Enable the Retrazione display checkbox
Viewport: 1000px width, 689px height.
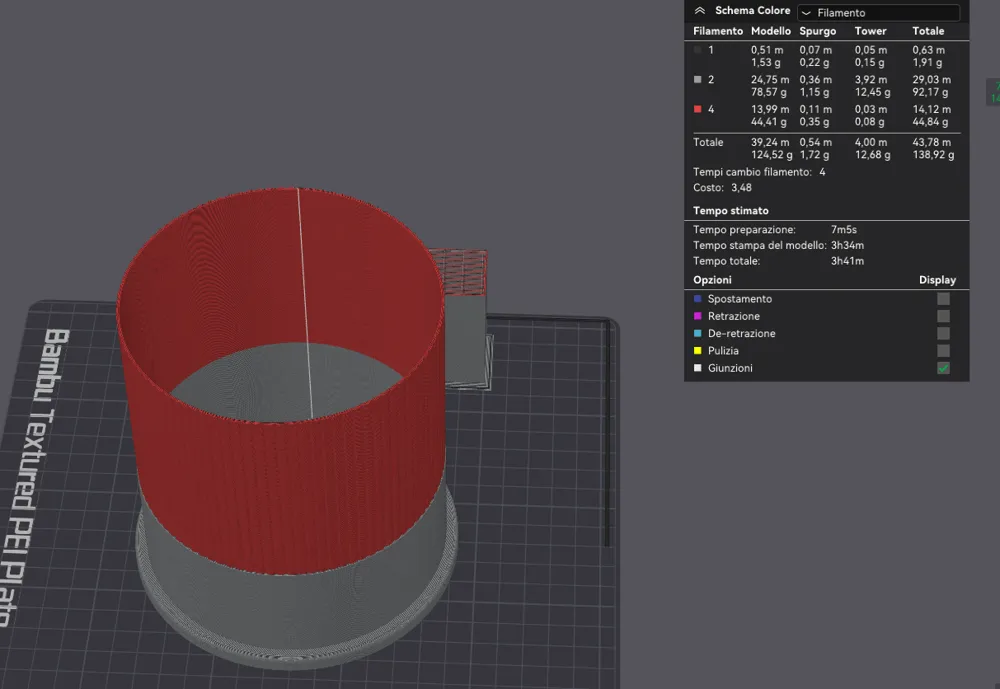(942, 315)
